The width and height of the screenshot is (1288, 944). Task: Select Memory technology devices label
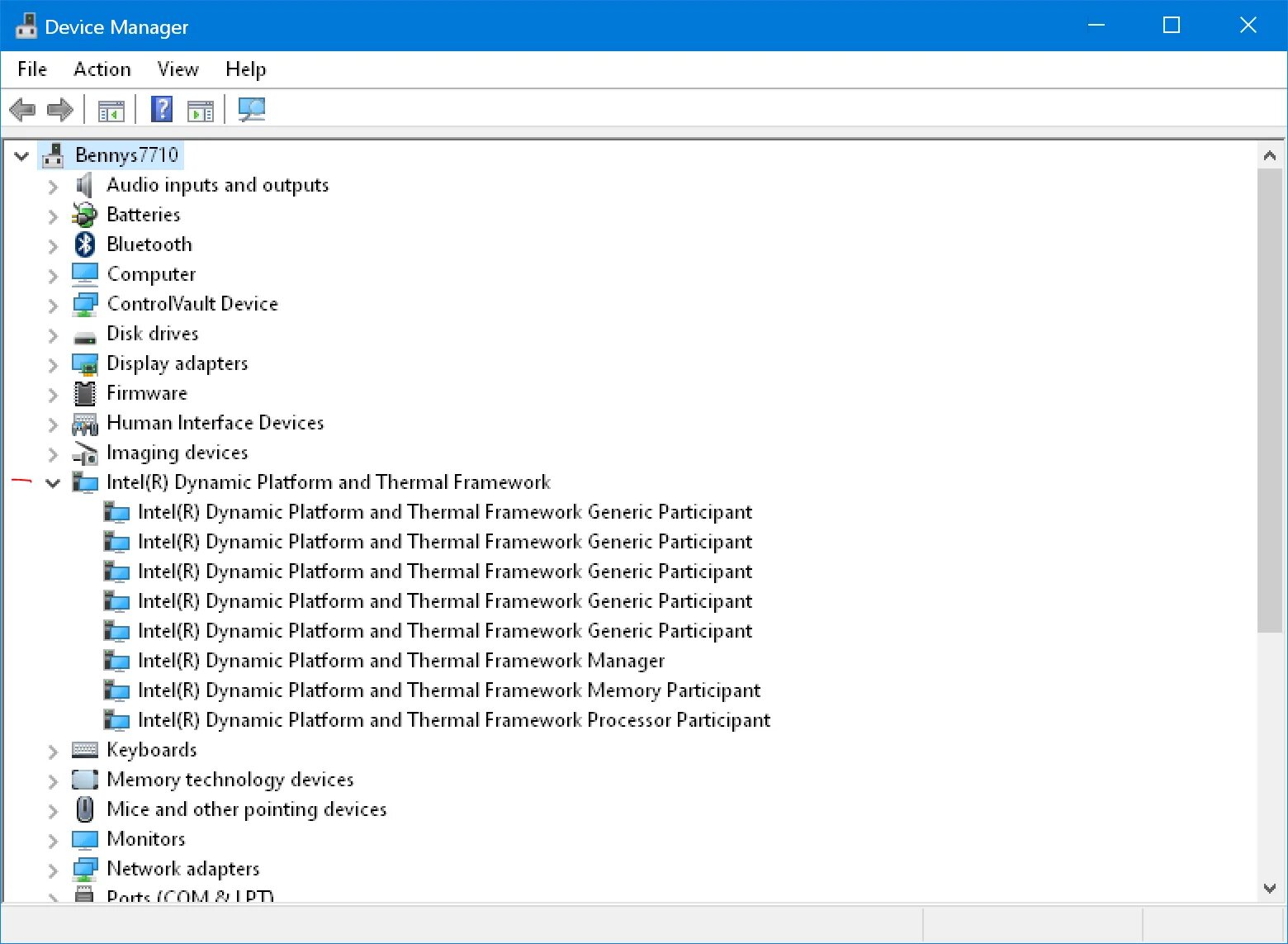click(x=230, y=780)
